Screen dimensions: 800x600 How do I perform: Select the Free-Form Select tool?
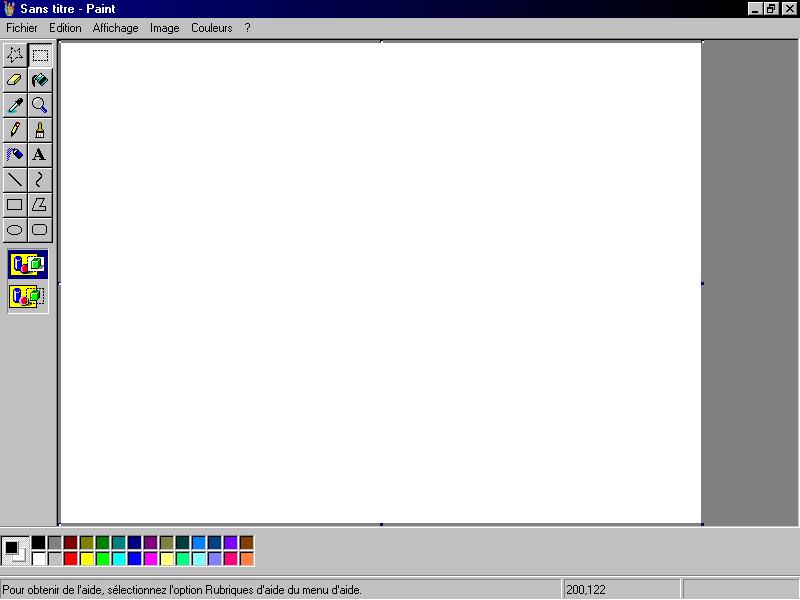pyautogui.click(x=15, y=55)
